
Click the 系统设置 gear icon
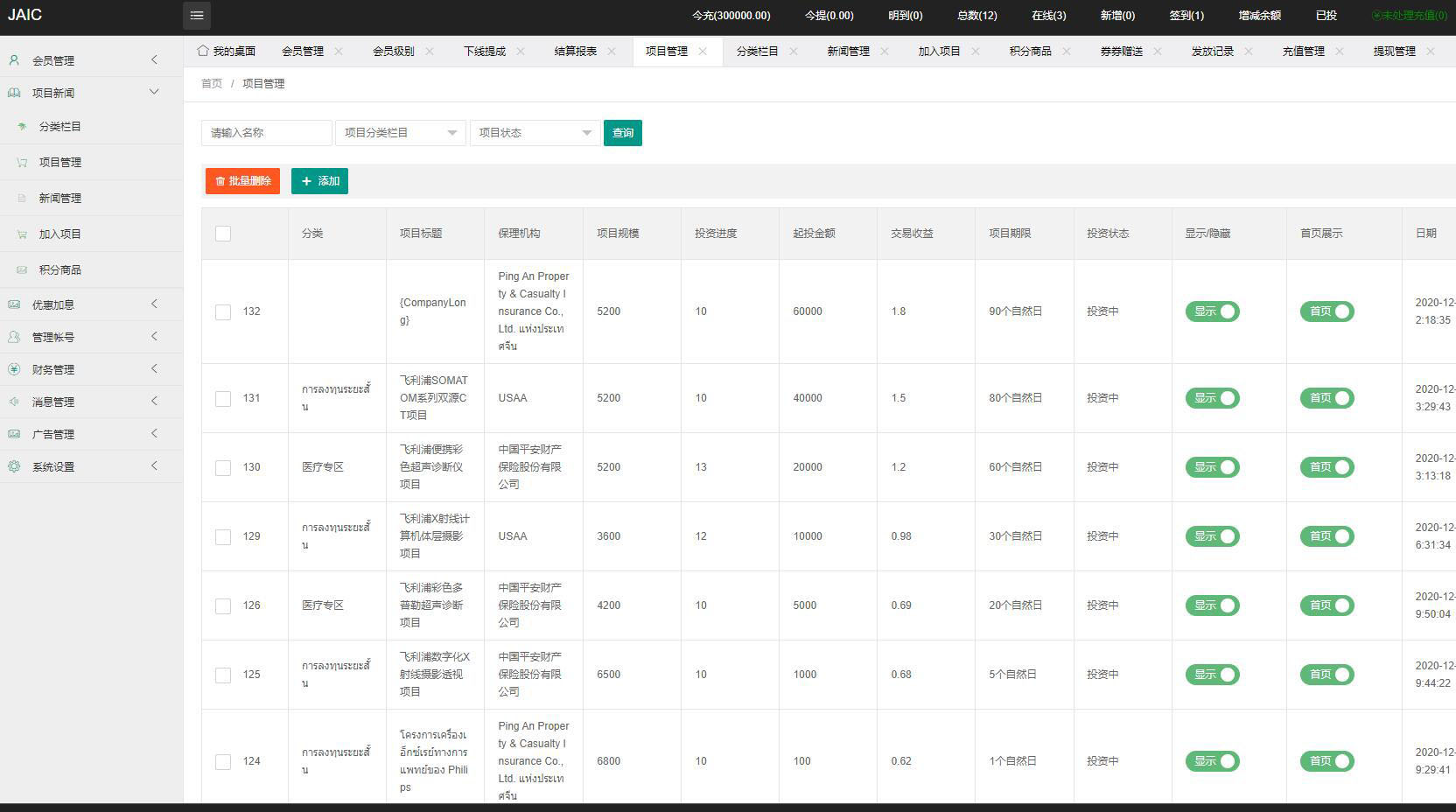tap(14, 466)
